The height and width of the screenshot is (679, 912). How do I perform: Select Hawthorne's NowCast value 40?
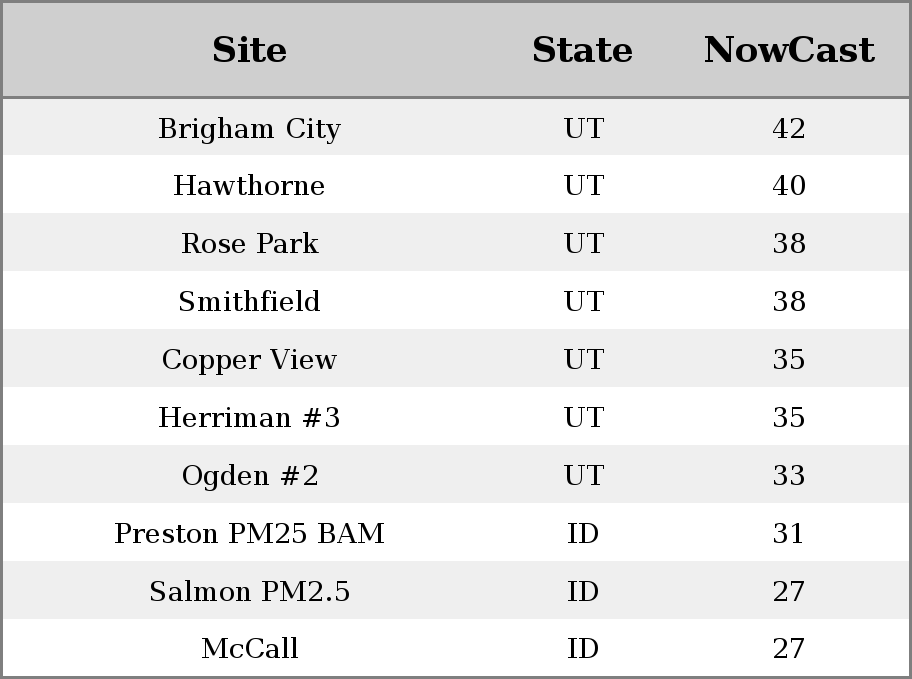788,186
